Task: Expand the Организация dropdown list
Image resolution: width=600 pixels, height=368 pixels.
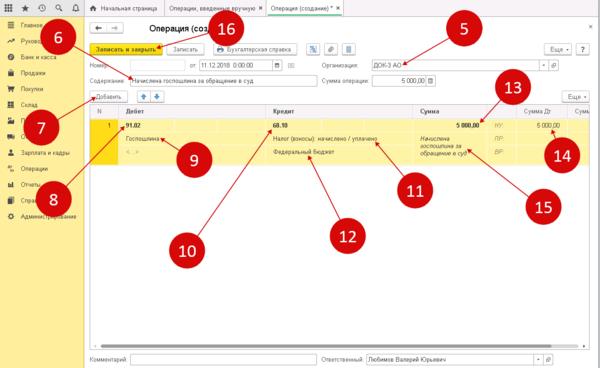Action: [543, 65]
